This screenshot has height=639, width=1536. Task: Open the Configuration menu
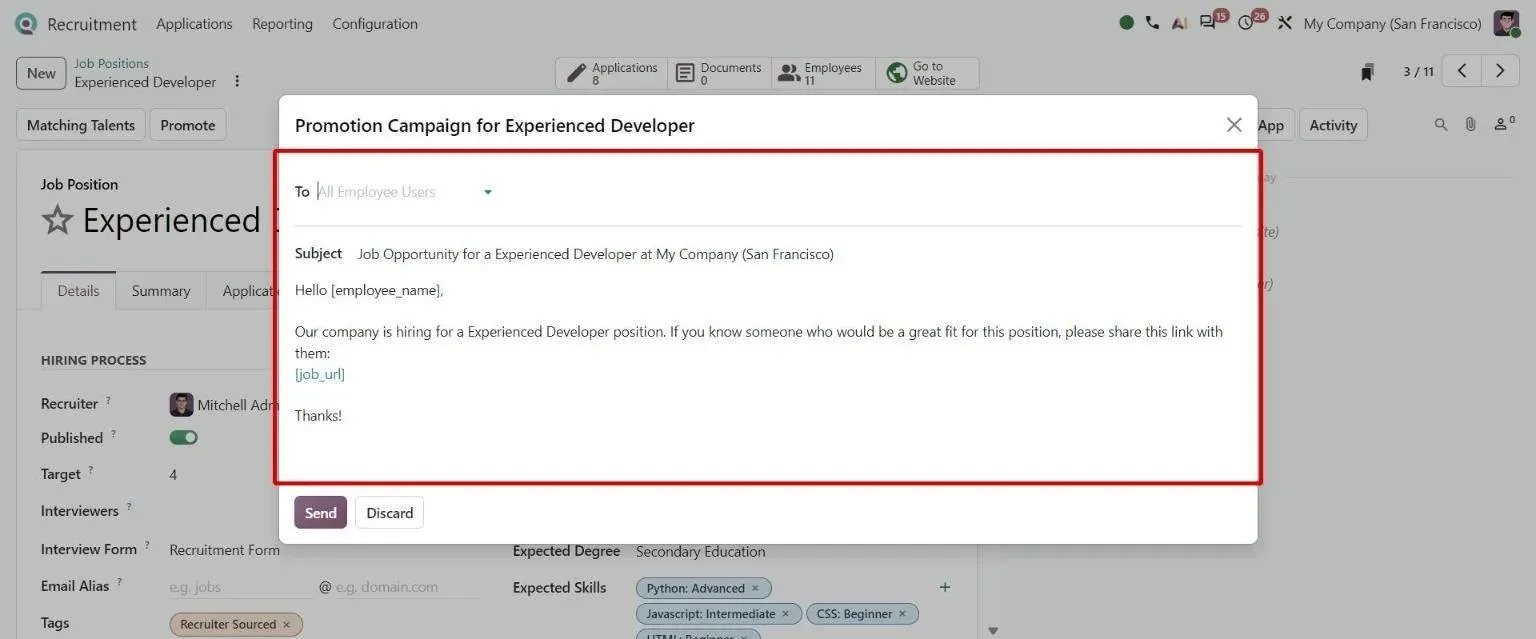tap(375, 24)
